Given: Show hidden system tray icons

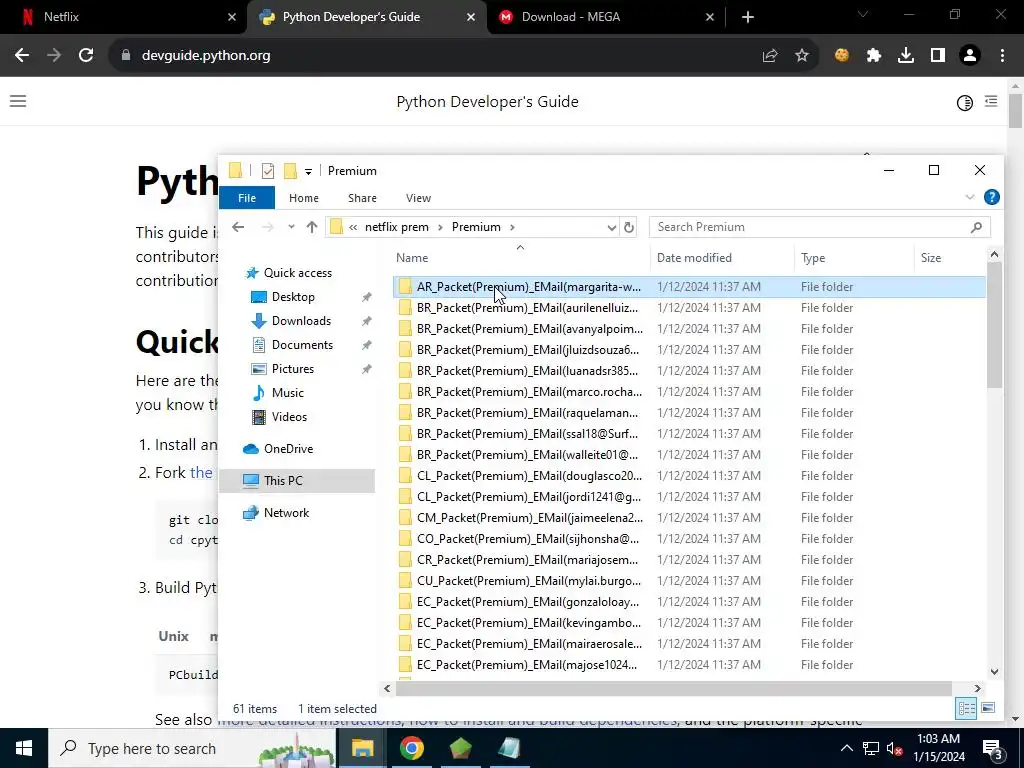Looking at the screenshot, I should coord(846,748).
